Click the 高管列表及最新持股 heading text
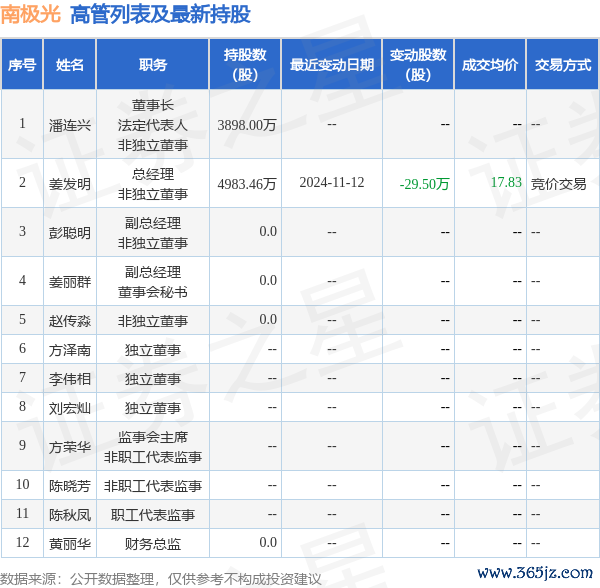 pyautogui.click(x=160, y=15)
